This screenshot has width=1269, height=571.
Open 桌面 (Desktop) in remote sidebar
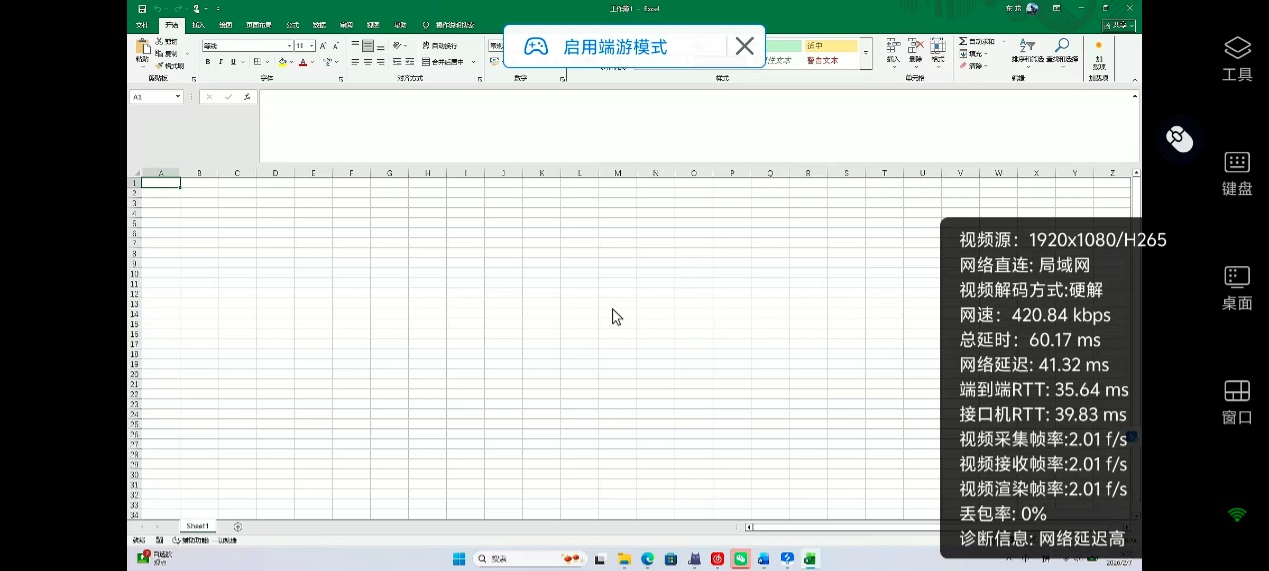(x=1237, y=288)
